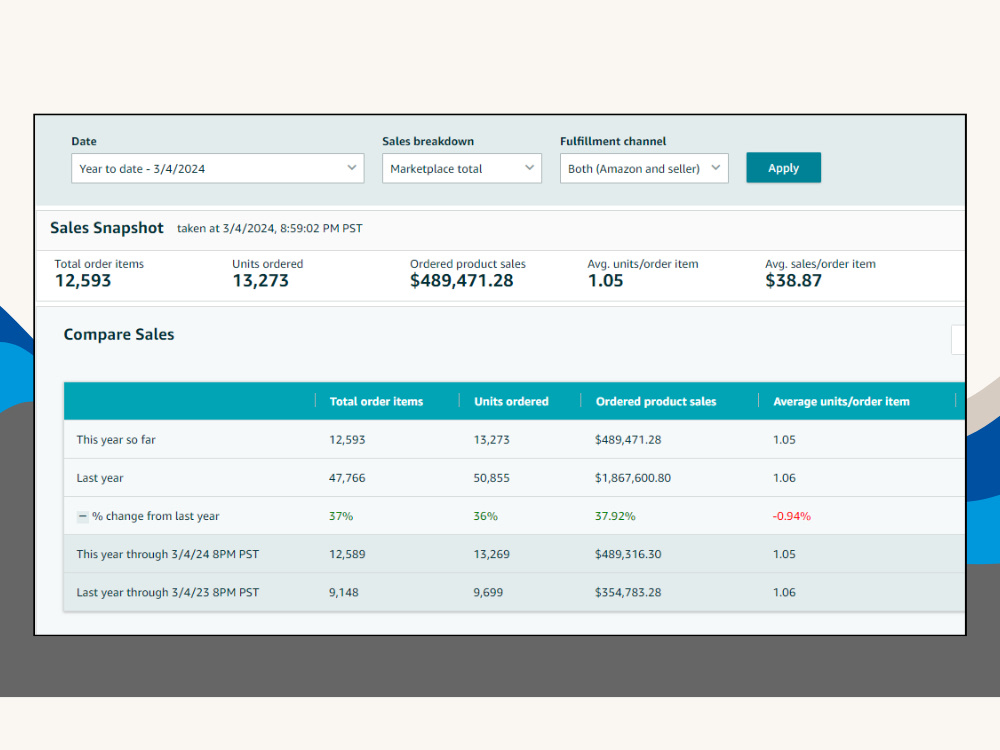Click the Compare Sales heading

(119, 334)
